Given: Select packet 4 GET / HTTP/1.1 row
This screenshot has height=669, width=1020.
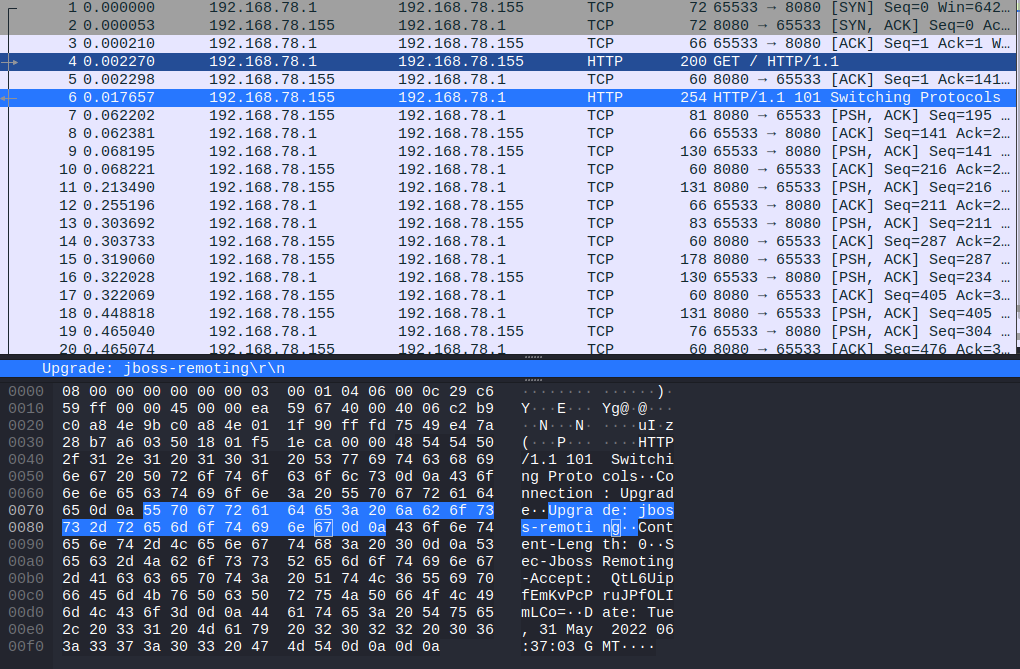Looking at the screenshot, I should coord(500,61).
